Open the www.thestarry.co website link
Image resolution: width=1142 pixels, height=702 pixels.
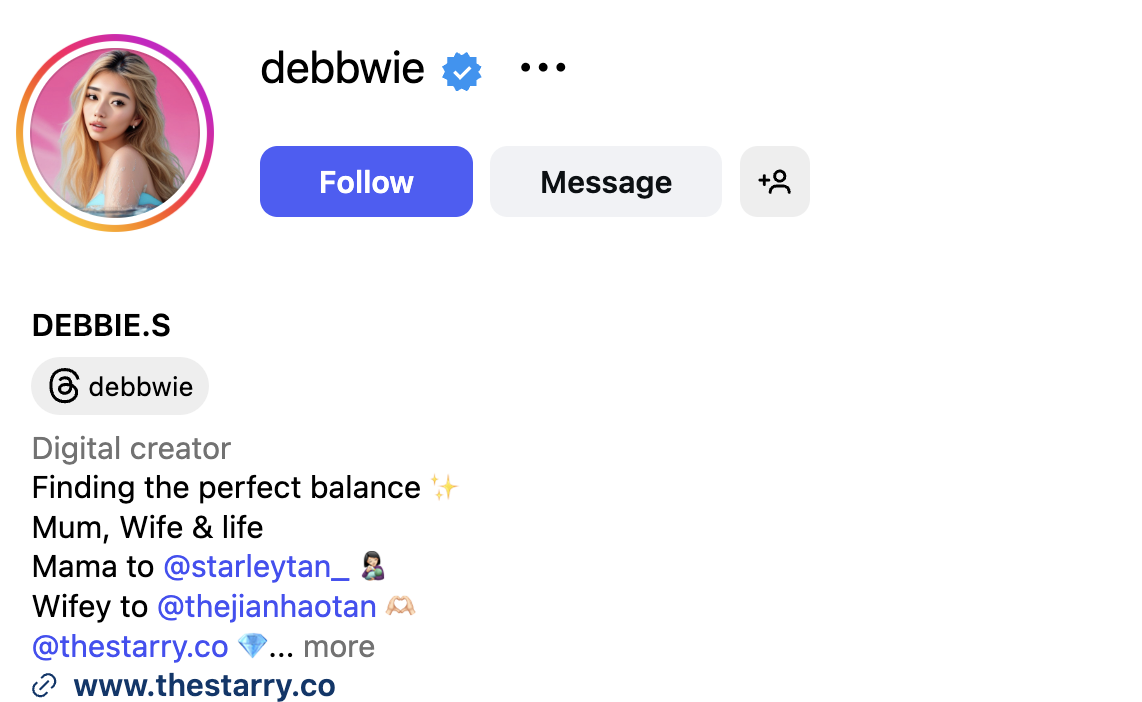[204, 685]
